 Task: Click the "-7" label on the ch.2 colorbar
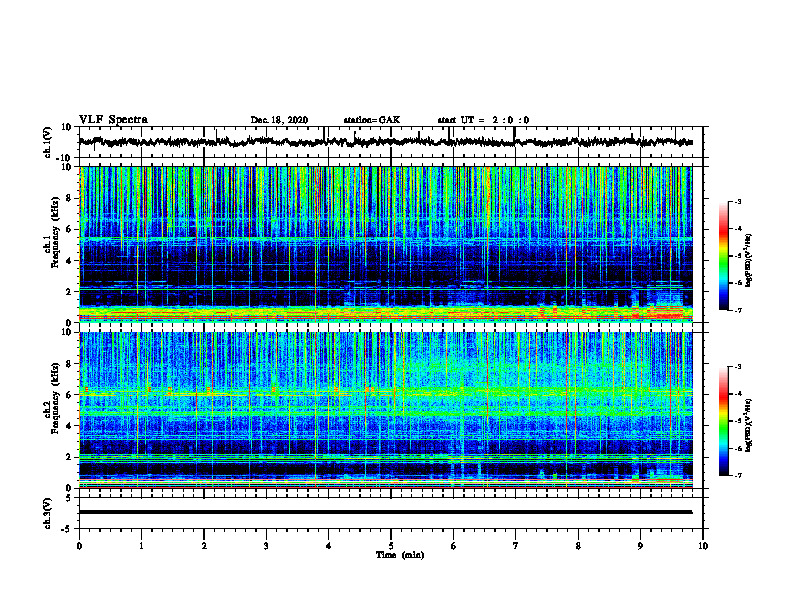(x=737, y=475)
